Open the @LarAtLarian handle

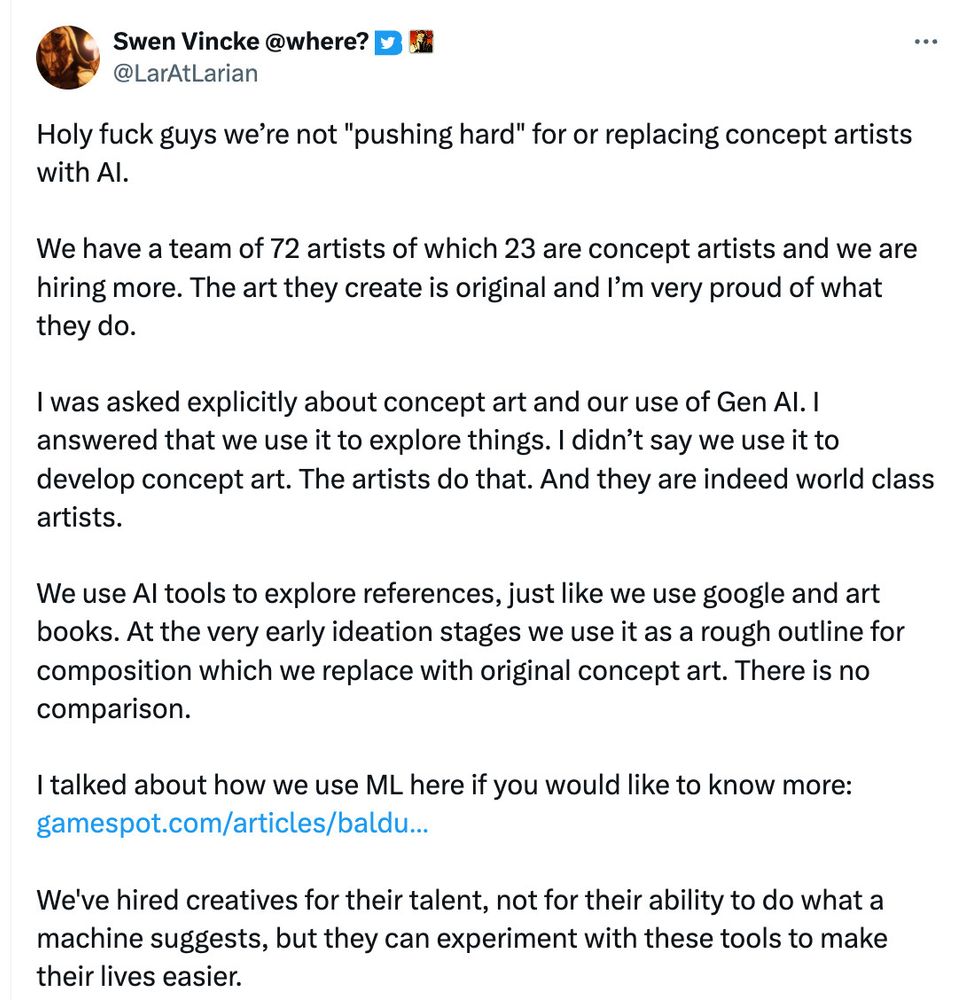(185, 73)
